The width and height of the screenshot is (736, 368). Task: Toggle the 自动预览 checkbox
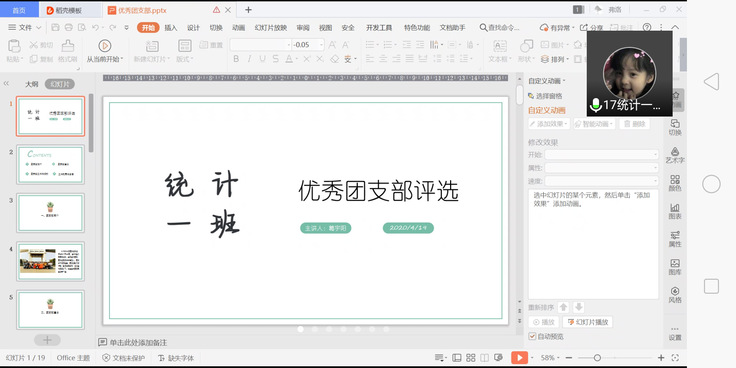[x=532, y=336]
